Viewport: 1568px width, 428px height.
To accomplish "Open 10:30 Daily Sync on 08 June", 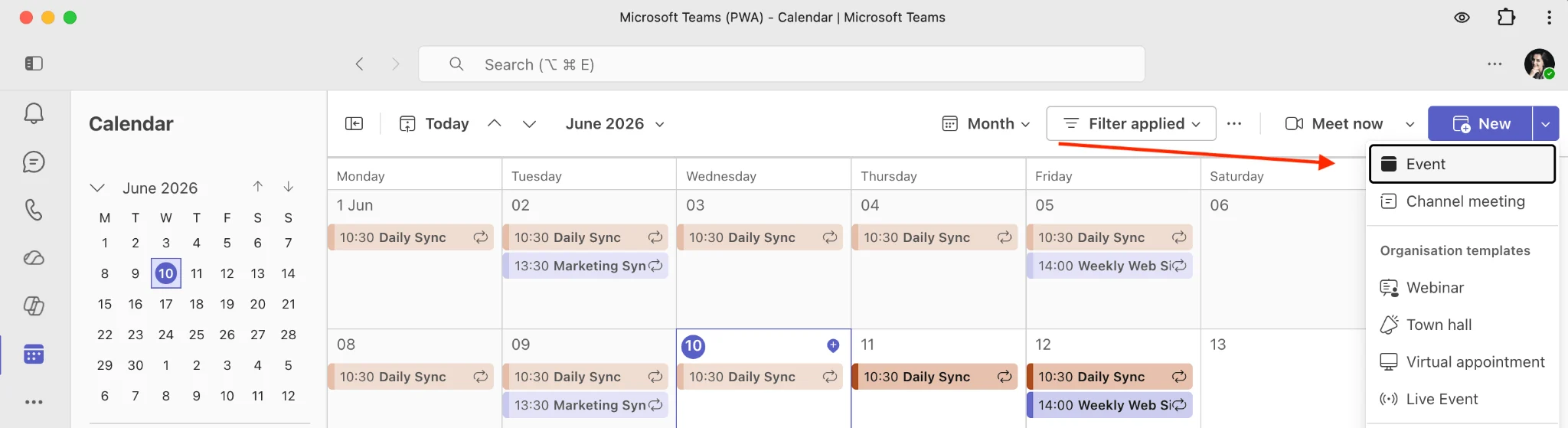I will 411,377.
